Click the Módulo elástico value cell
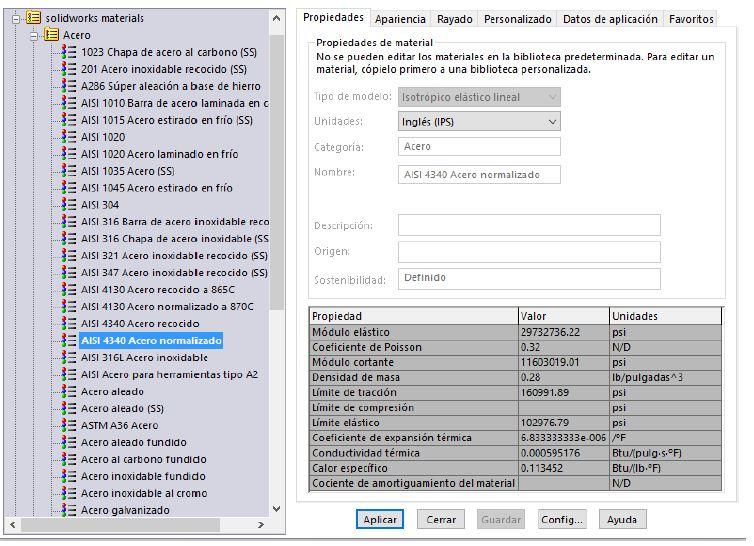Image resolution: width=754 pixels, height=546 pixels. [563, 332]
